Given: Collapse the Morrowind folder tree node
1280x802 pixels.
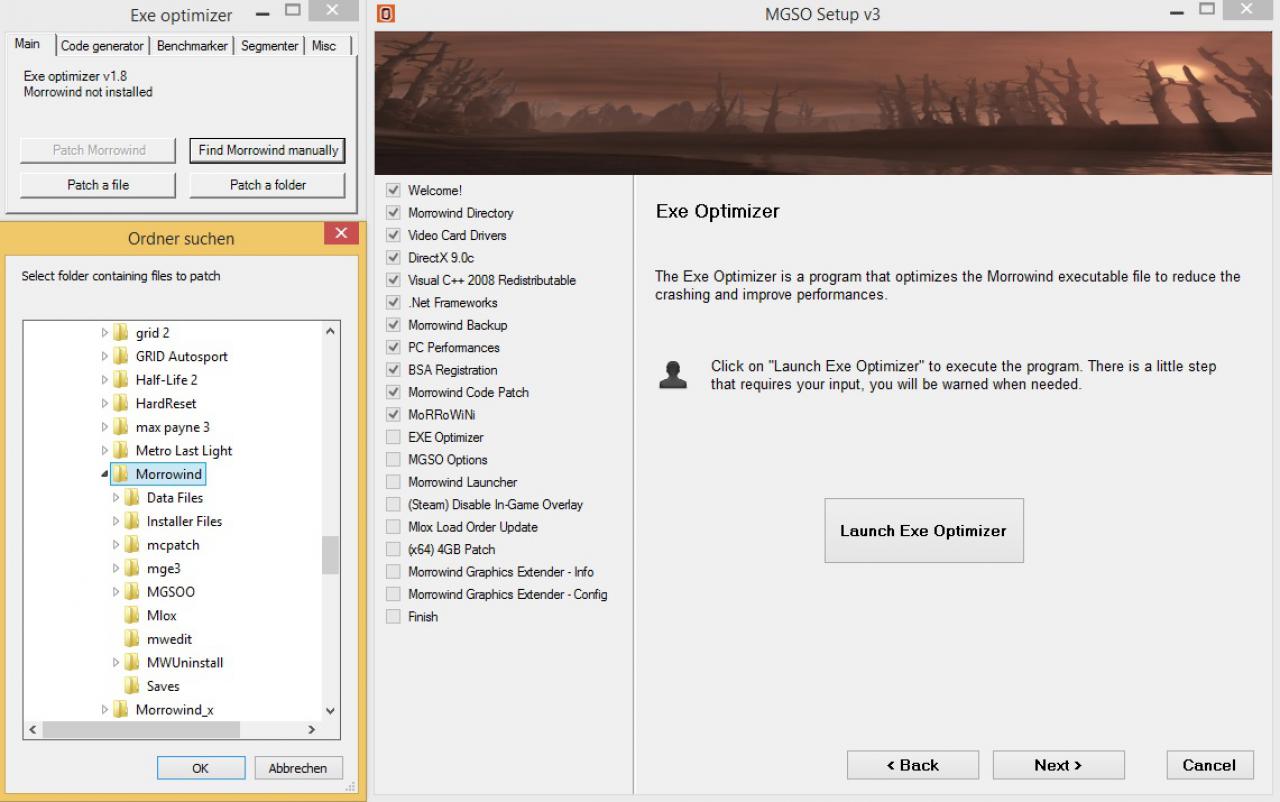Looking at the screenshot, I should point(105,475).
